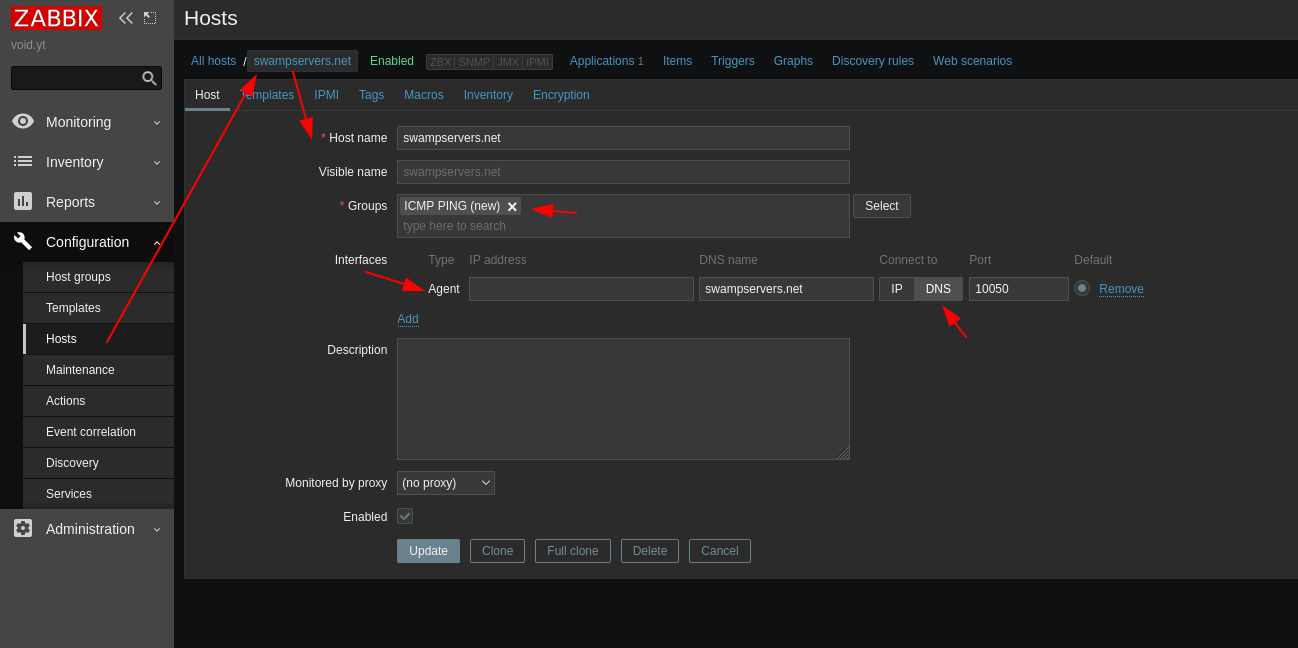Screen dimensions: 1298x648
Task: Click the search magnifier icon
Action: click(x=149, y=78)
